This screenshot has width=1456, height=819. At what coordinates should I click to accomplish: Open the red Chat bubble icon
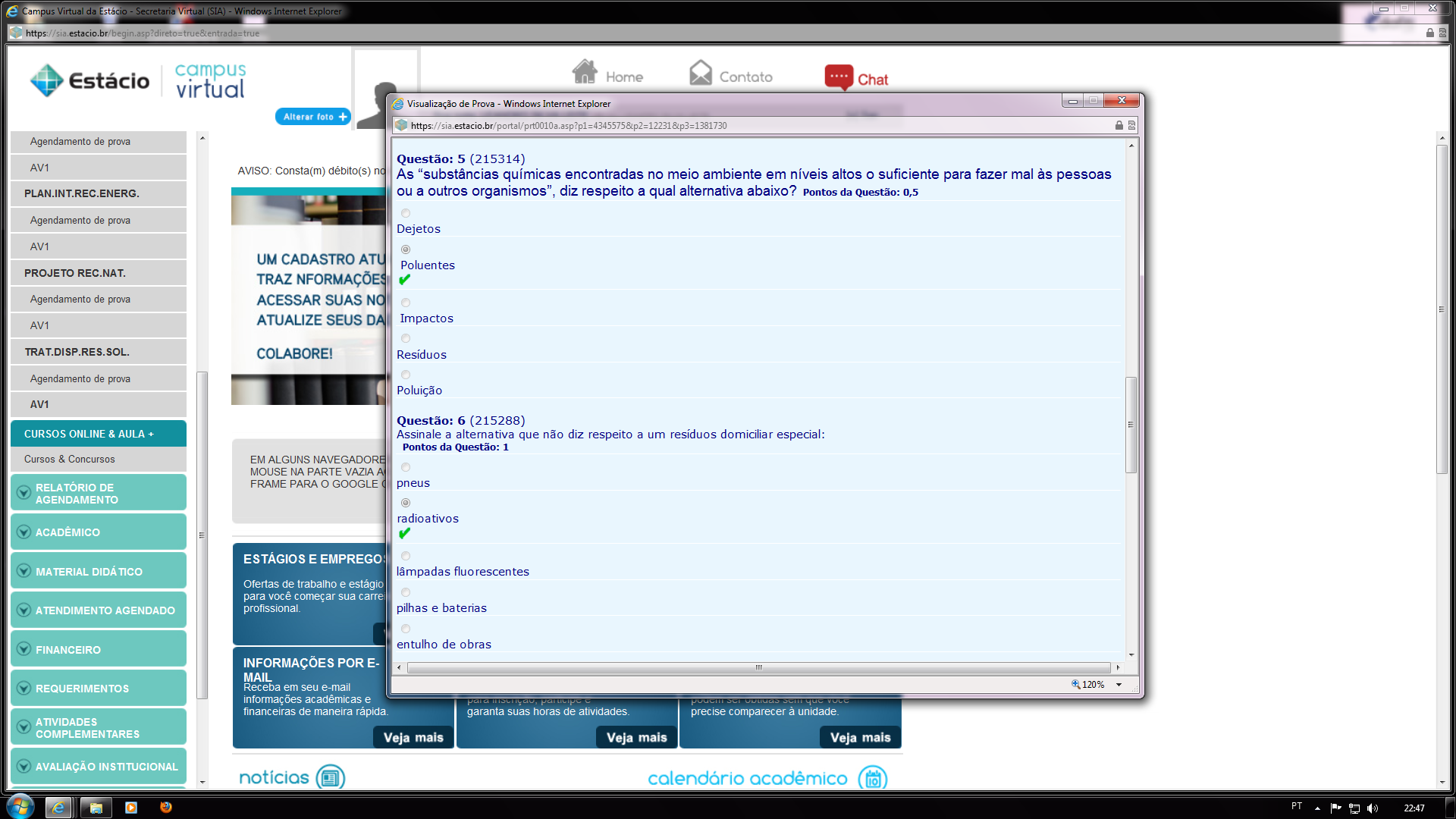tap(839, 77)
